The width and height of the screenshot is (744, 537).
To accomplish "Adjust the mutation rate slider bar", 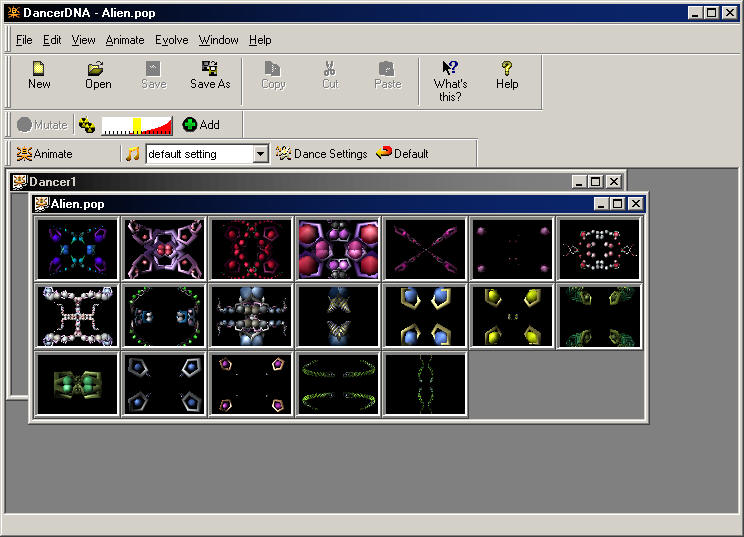I will pyautogui.click(x=137, y=125).
